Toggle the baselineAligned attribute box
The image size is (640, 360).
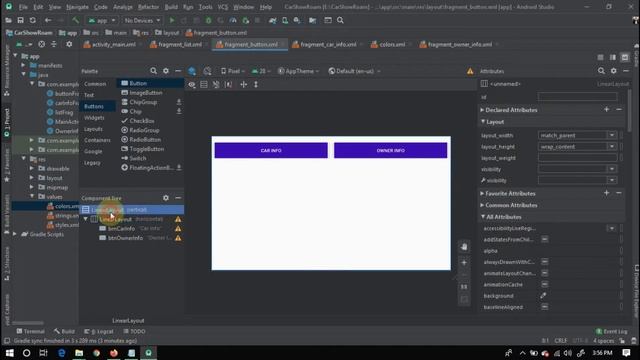[x=544, y=307]
